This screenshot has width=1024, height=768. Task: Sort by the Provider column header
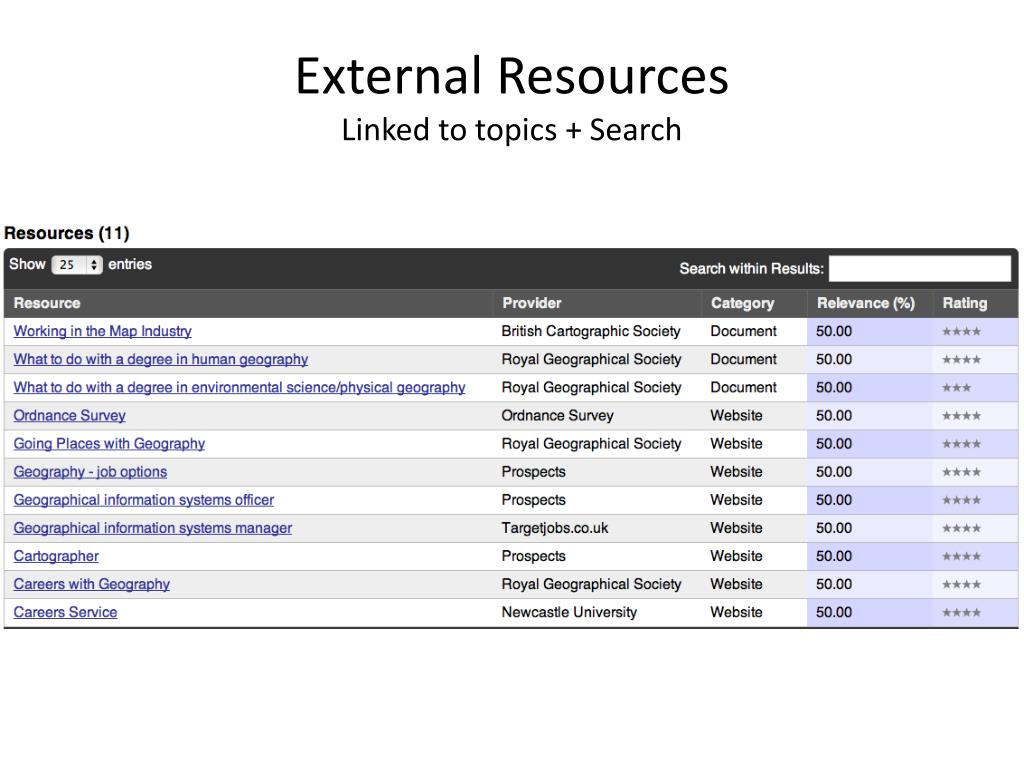point(532,303)
